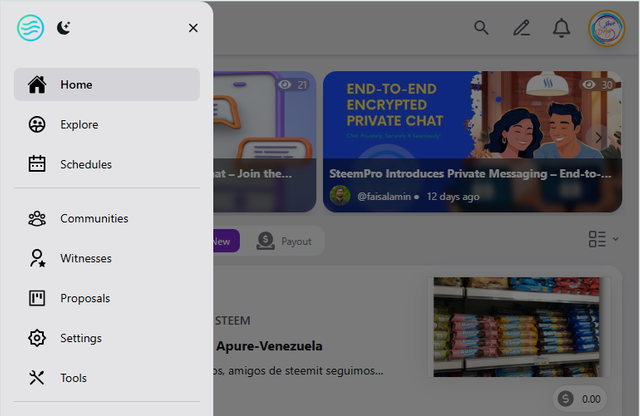Open notifications bell

point(561,28)
